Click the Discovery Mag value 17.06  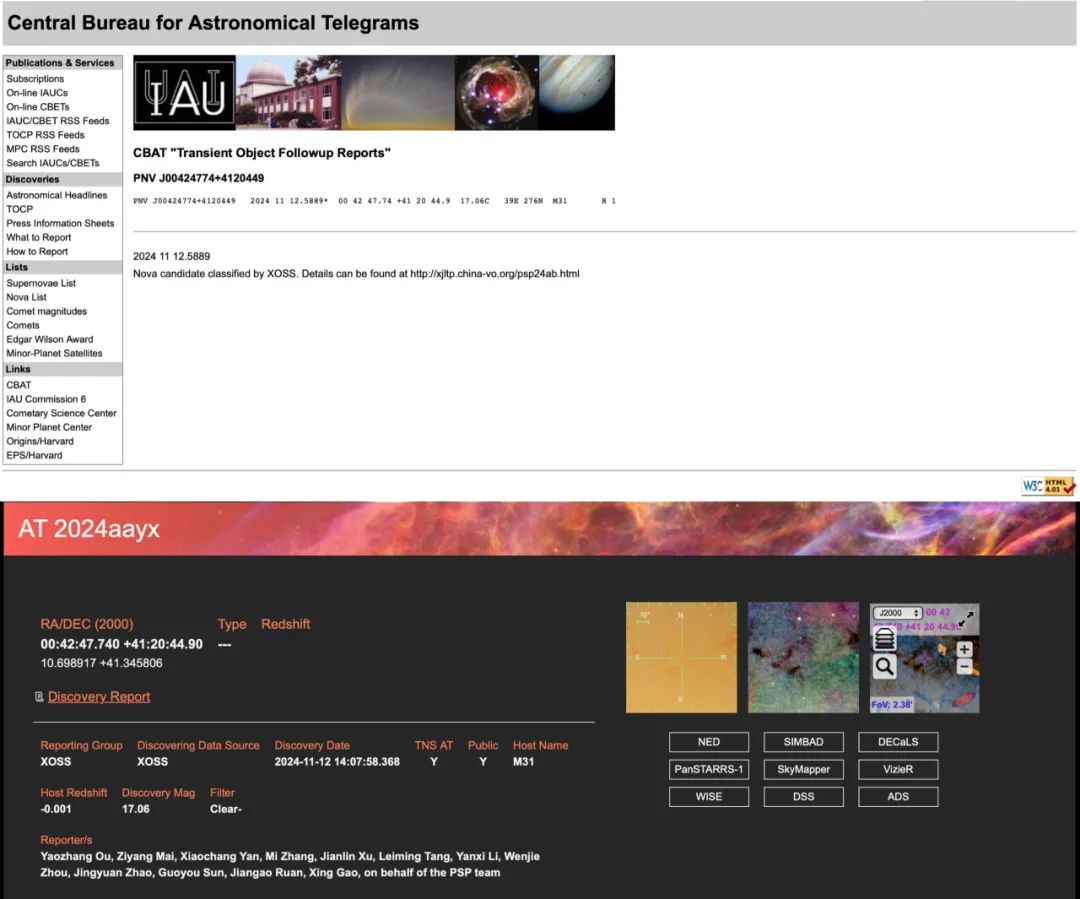point(136,809)
